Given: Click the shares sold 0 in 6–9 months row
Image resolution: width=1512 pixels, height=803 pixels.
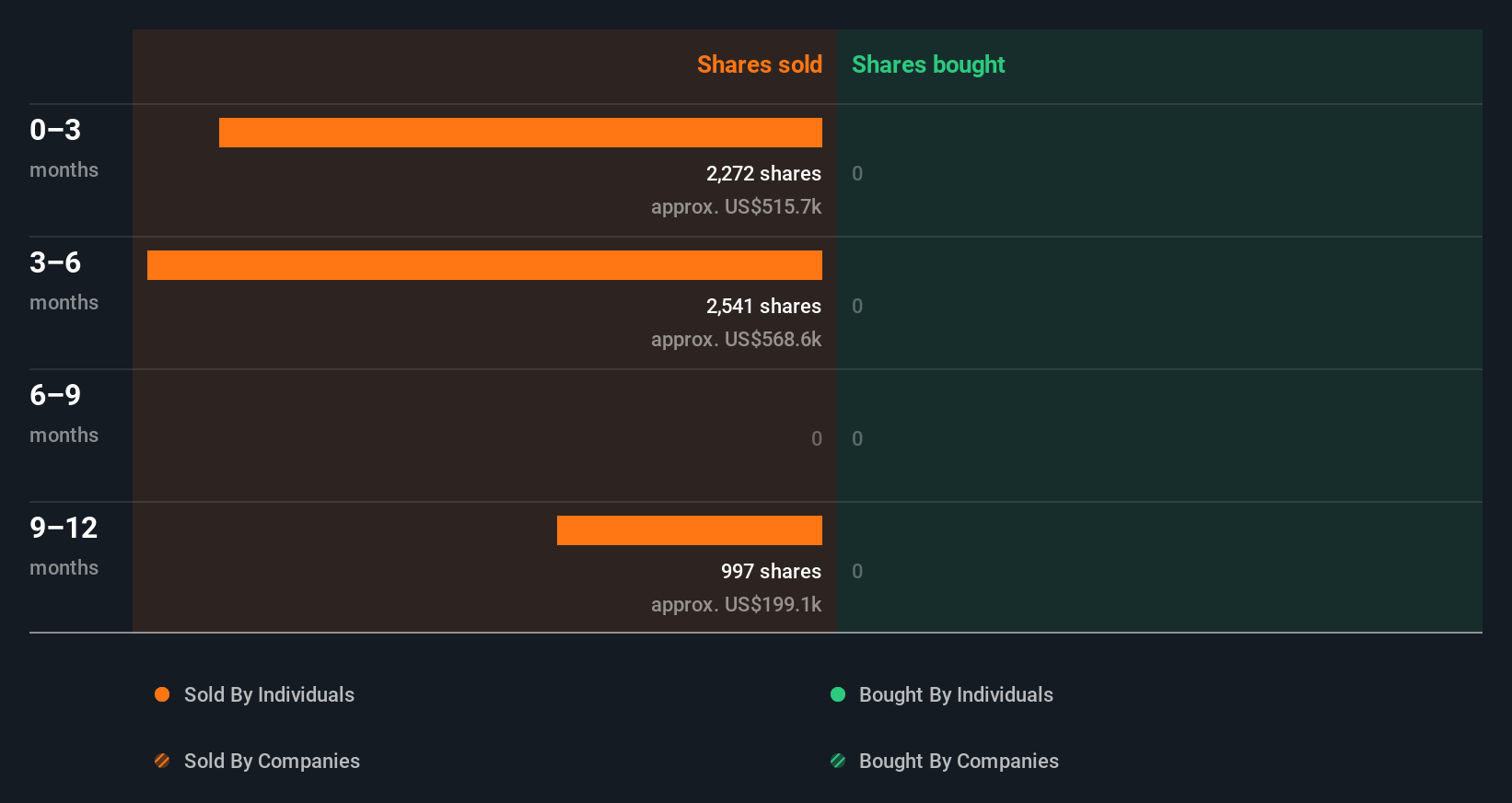Looking at the screenshot, I should [817, 438].
